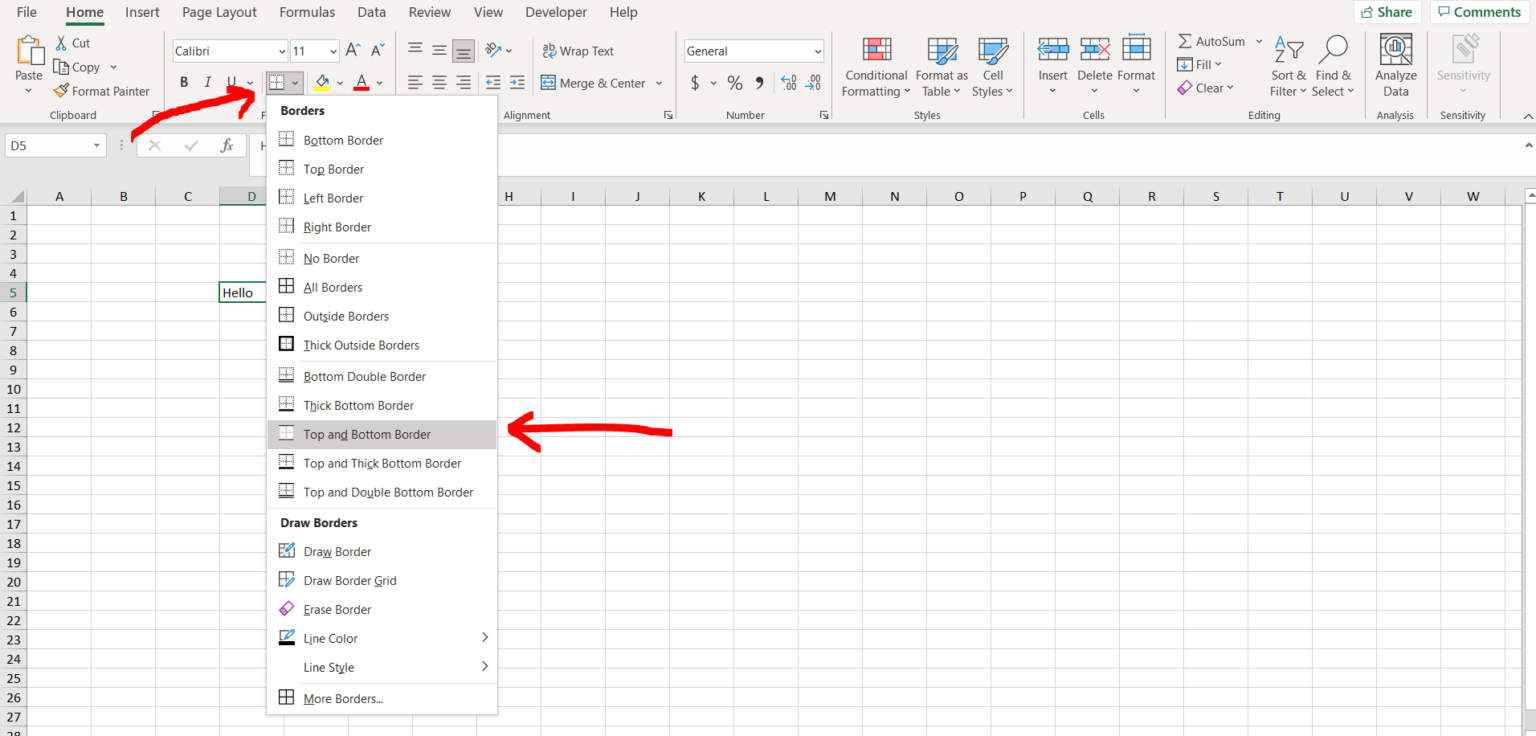Open Conditional Formatting options

coord(876,65)
